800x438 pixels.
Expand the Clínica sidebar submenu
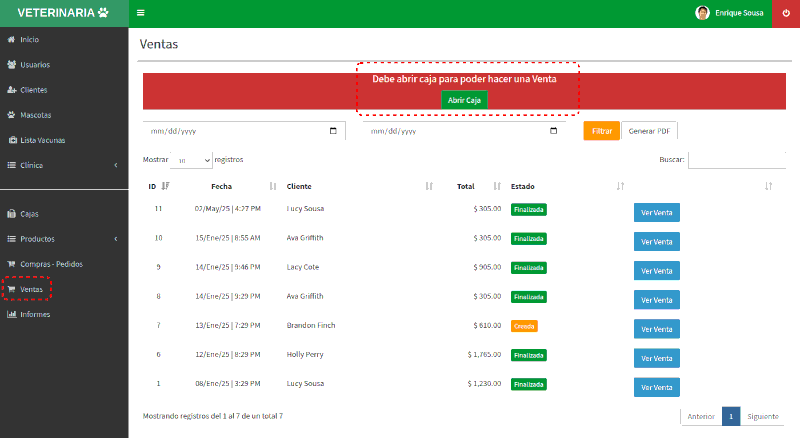coord(64,165)
